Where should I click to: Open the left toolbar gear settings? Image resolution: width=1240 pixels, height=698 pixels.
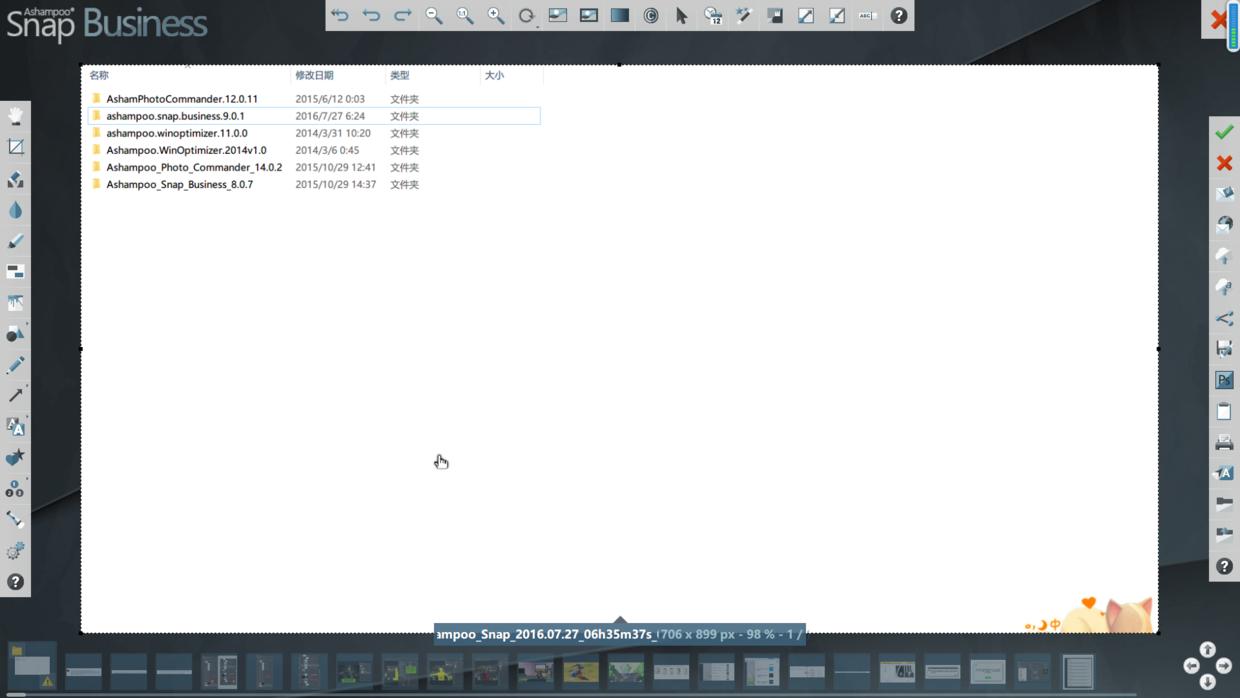point(15,551)
